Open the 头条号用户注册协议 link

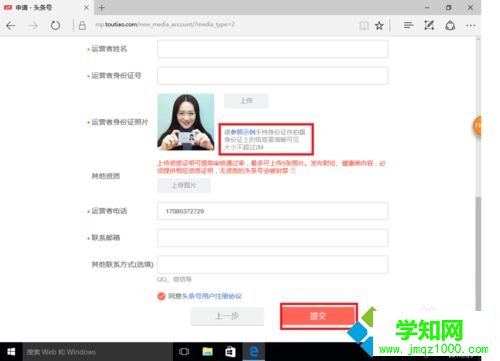click(x=212, y=296)
